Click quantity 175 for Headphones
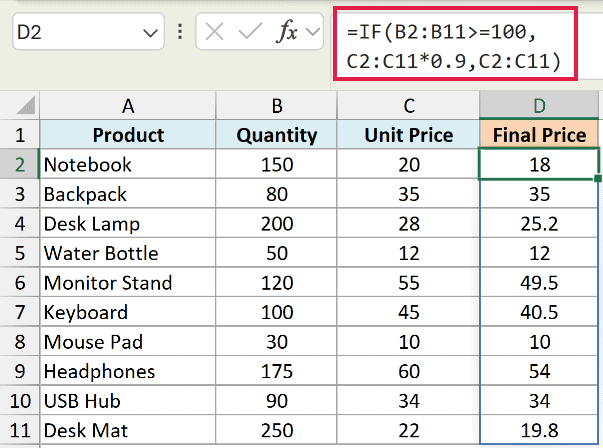 point(277,371)
